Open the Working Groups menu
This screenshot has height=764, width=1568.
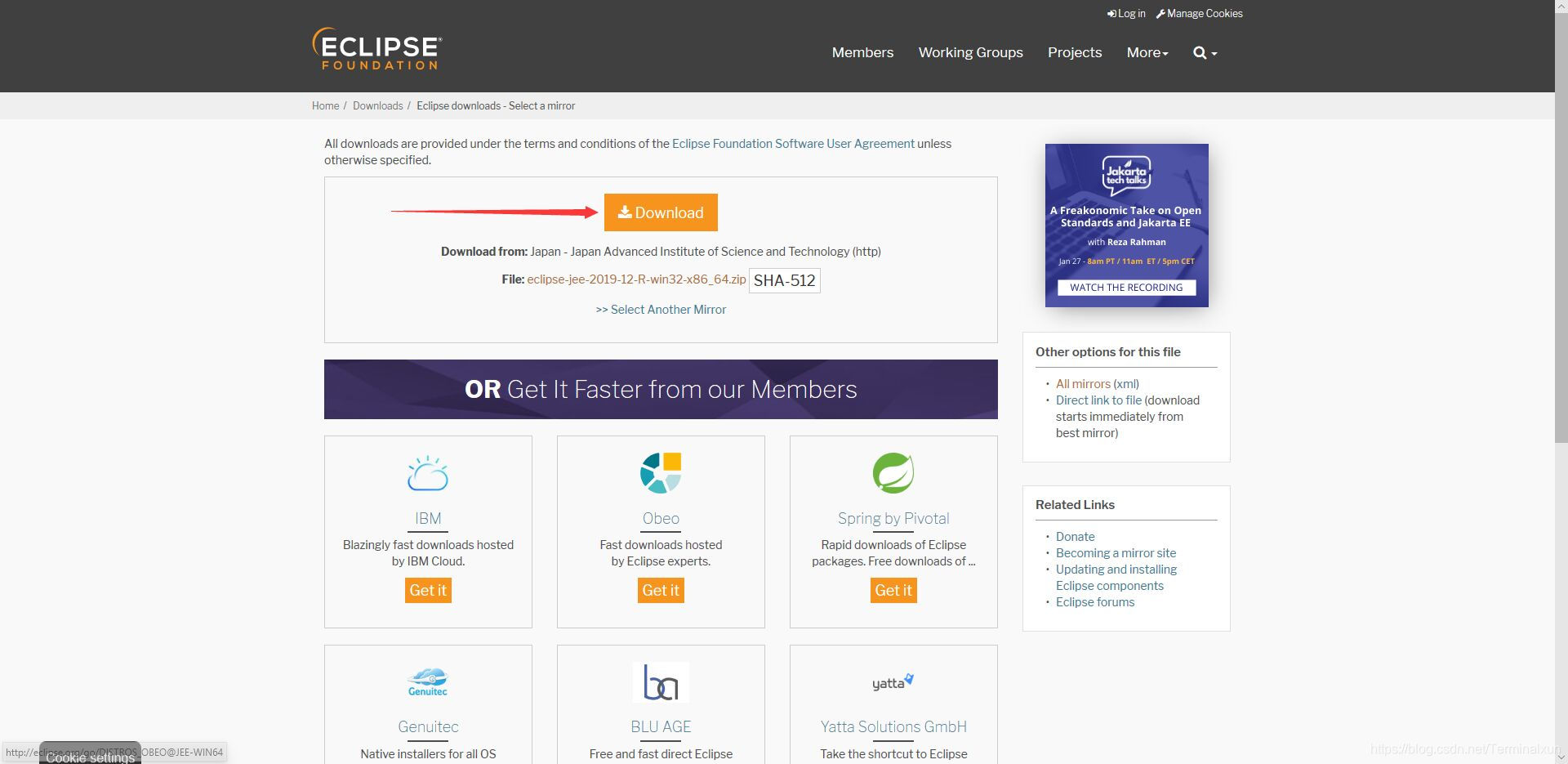970,52
